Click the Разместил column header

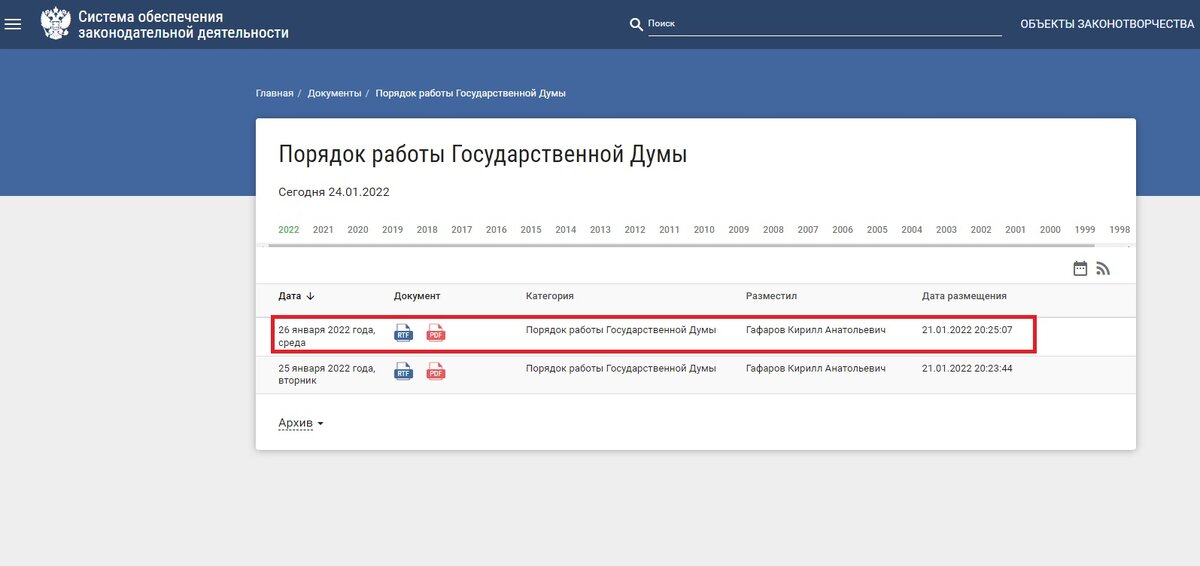[x=771, y=296]
